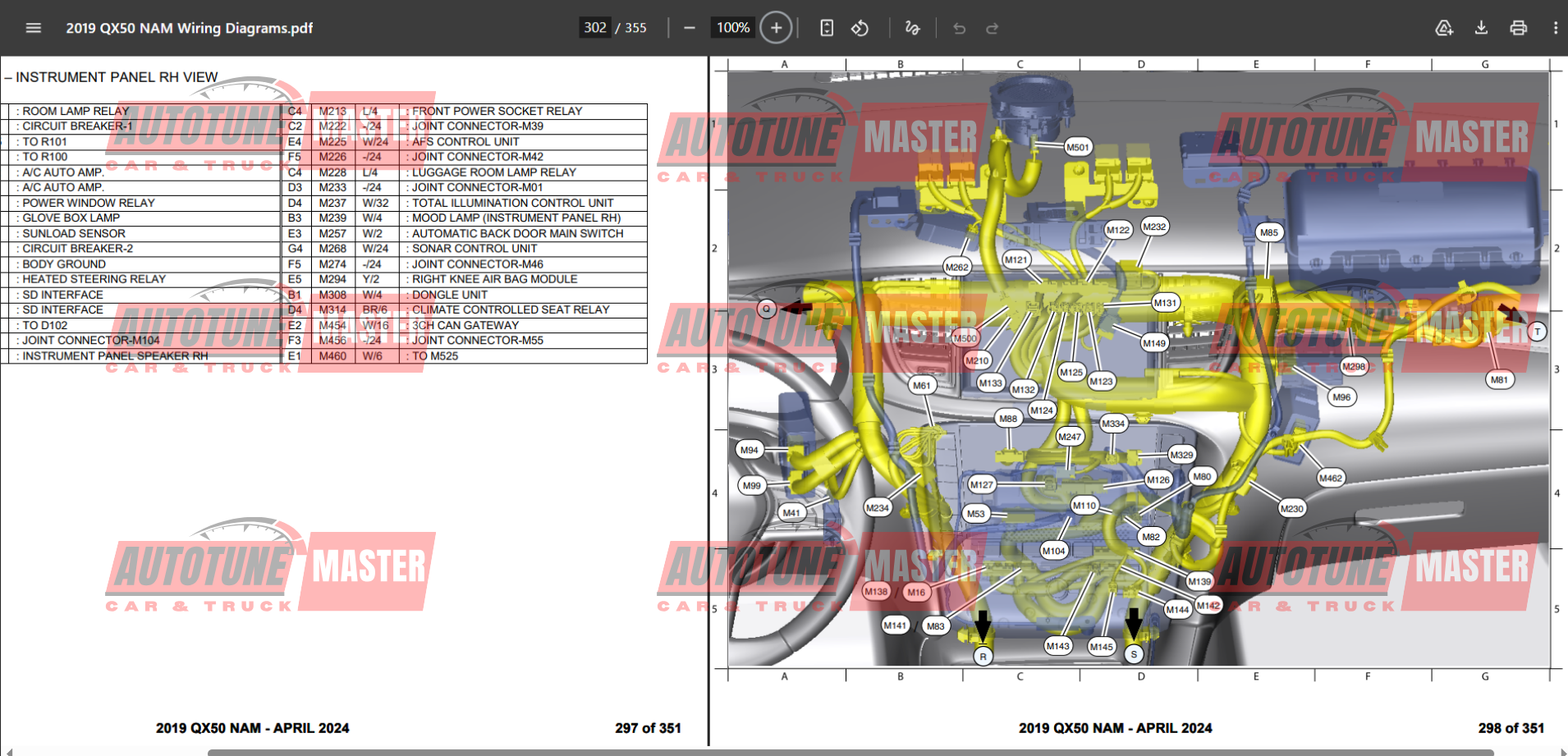
Task: Click the circled S reference marker
Action: pyautogui.click(x=1134, y=654)
